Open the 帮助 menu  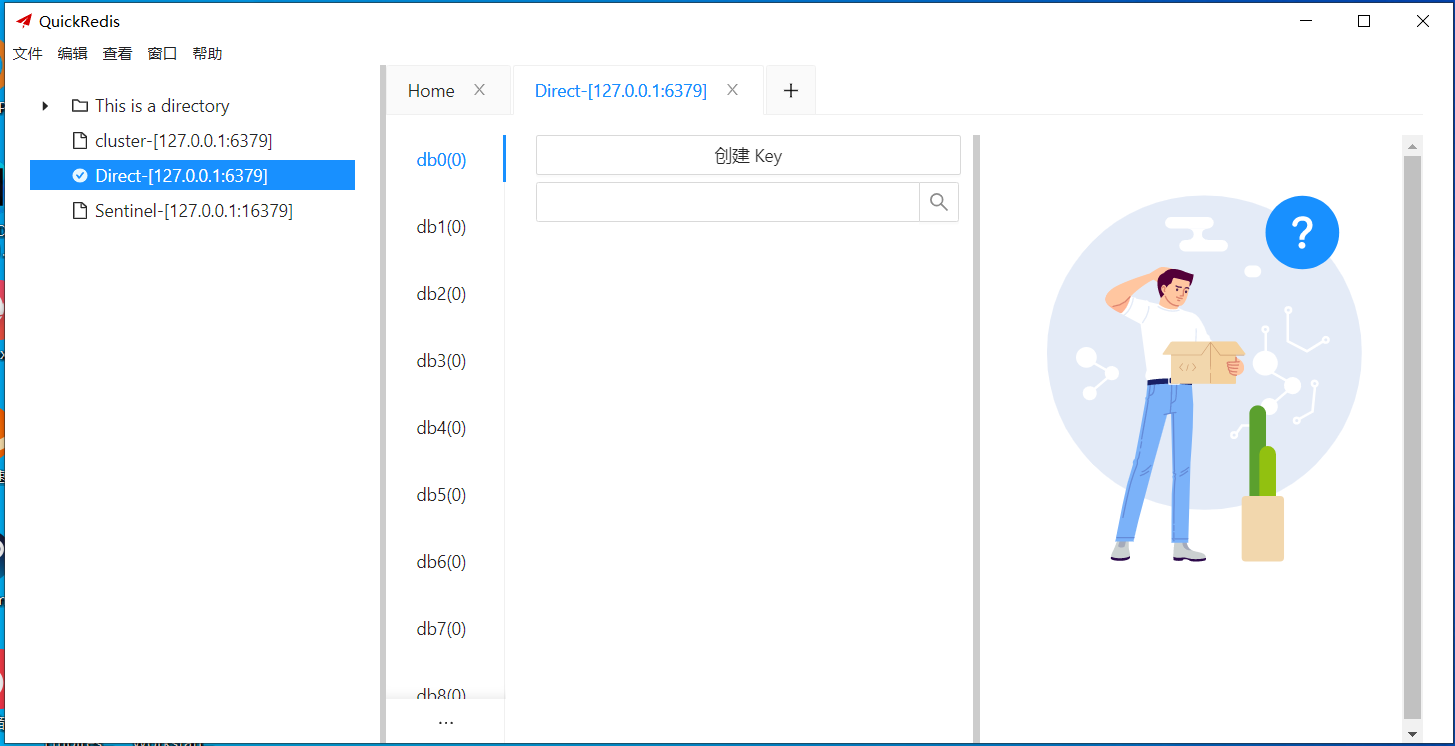207,54
